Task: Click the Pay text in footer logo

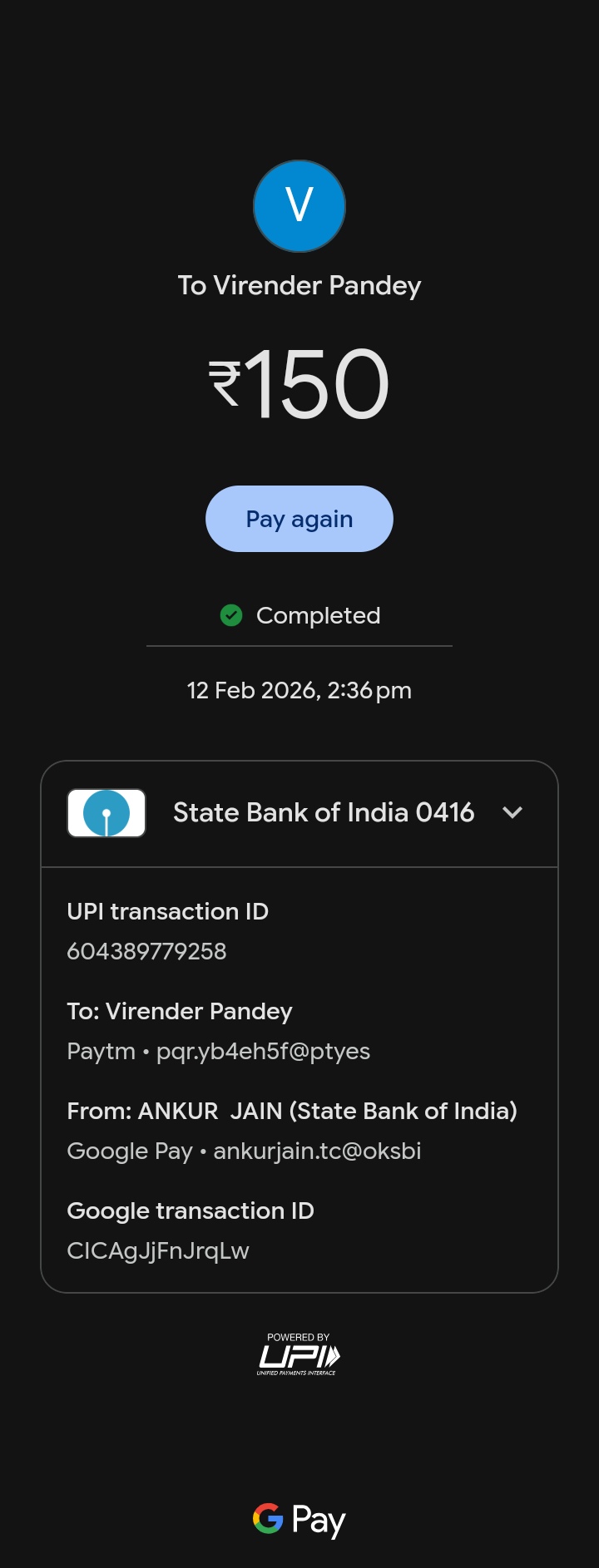Action: click(x=319, y=1520)
